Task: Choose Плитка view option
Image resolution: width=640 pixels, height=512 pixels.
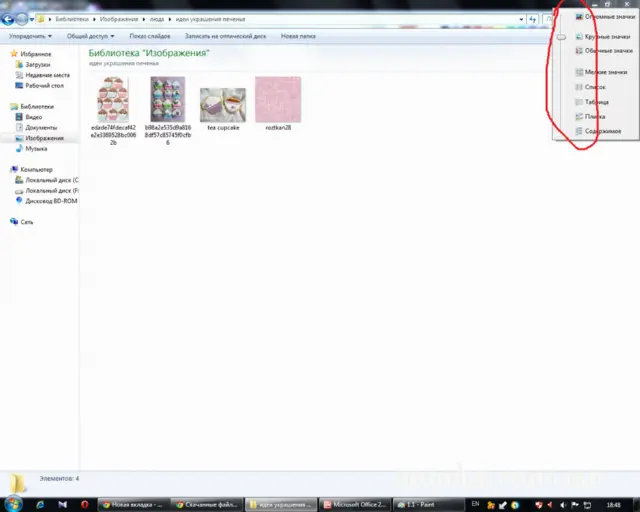Action: (x=590, y=117)
